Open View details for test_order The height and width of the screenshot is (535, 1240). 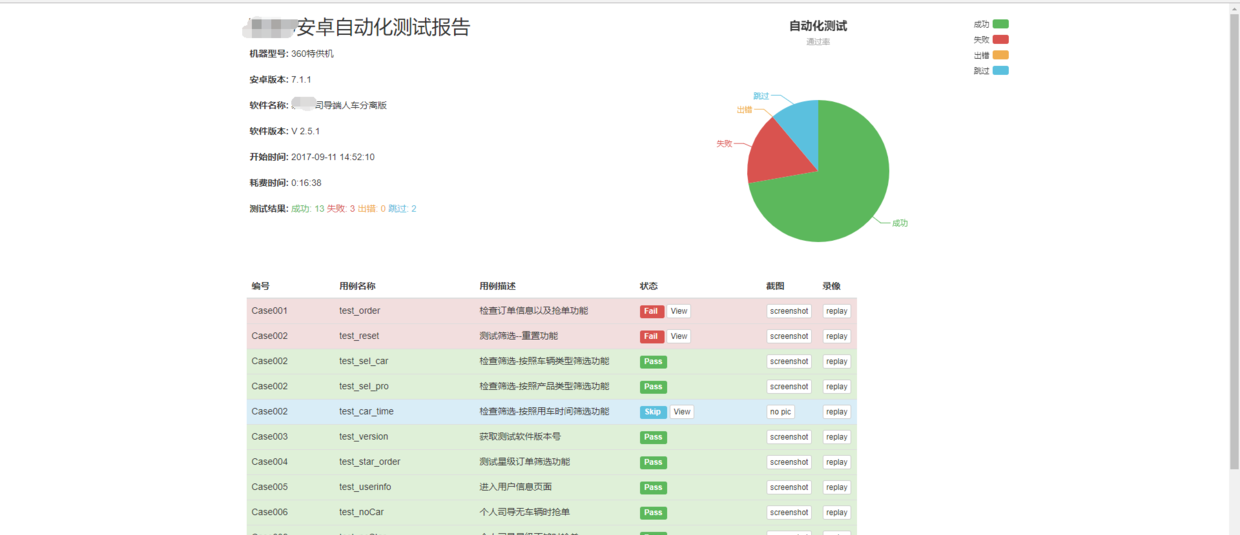coord(679,311)
